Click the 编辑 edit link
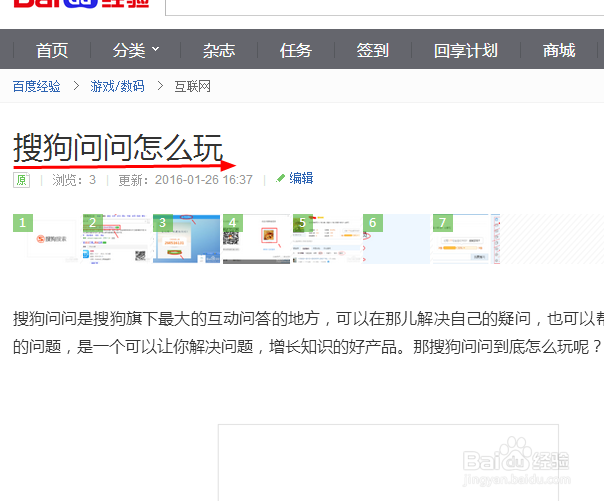 (x=301, y=178)
